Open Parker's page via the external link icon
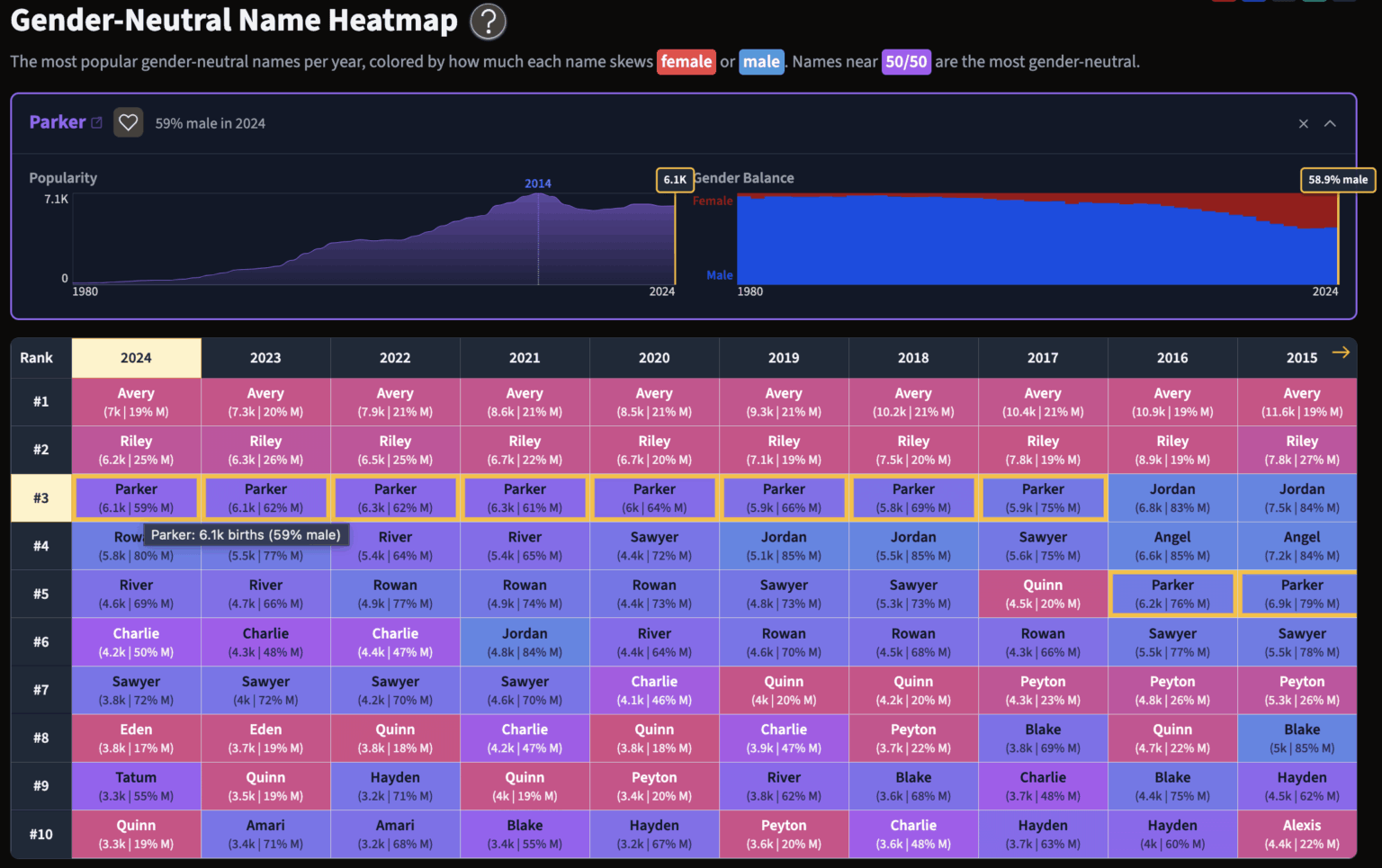Screen dimensions: 1382x868 (x=99, y=121)
